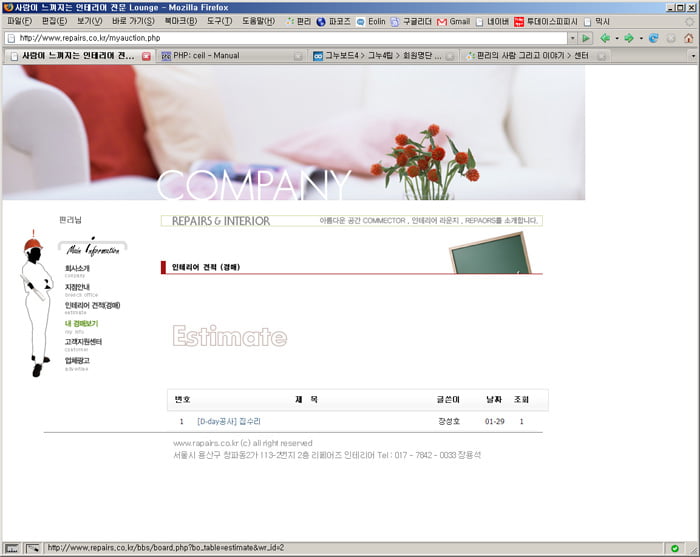Click the green status icon in status bar
This screenshot has width=700, height=557.
675,548
